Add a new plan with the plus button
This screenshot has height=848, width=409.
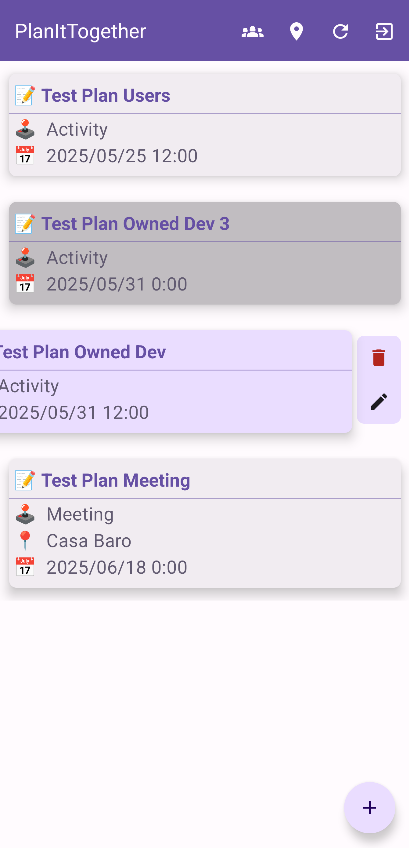[x=370, y=807]
